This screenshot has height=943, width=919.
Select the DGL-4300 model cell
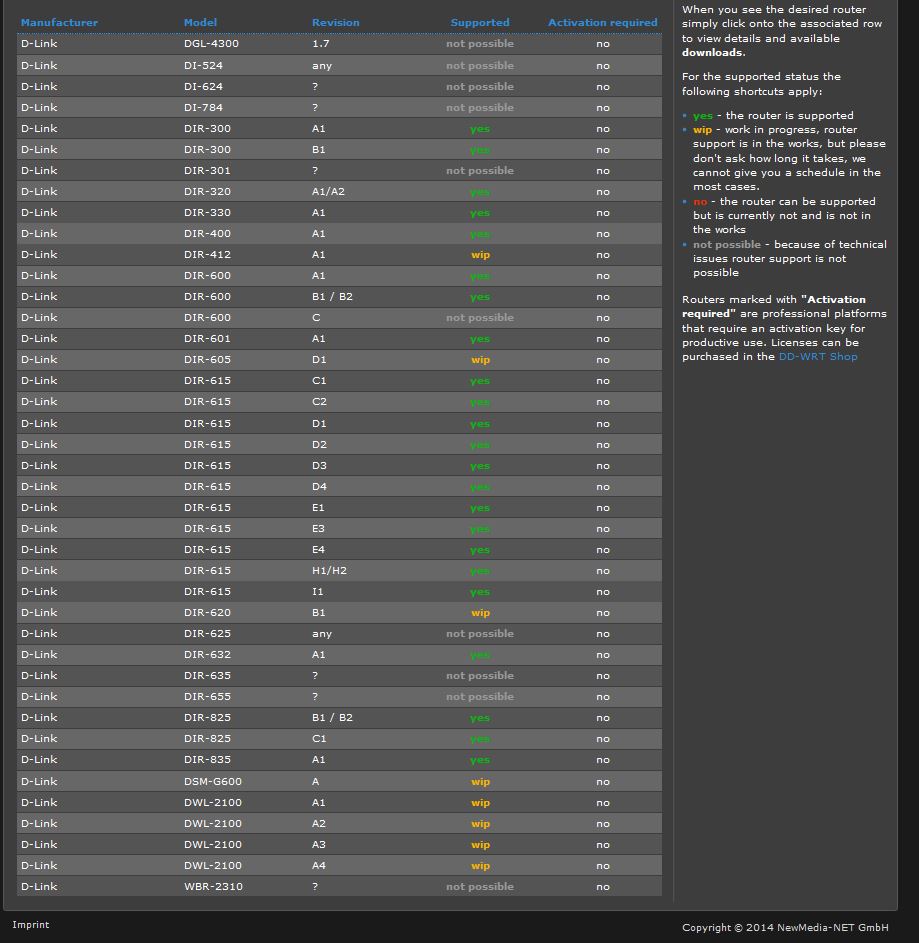pyautogui.click(x=211, y=43)
